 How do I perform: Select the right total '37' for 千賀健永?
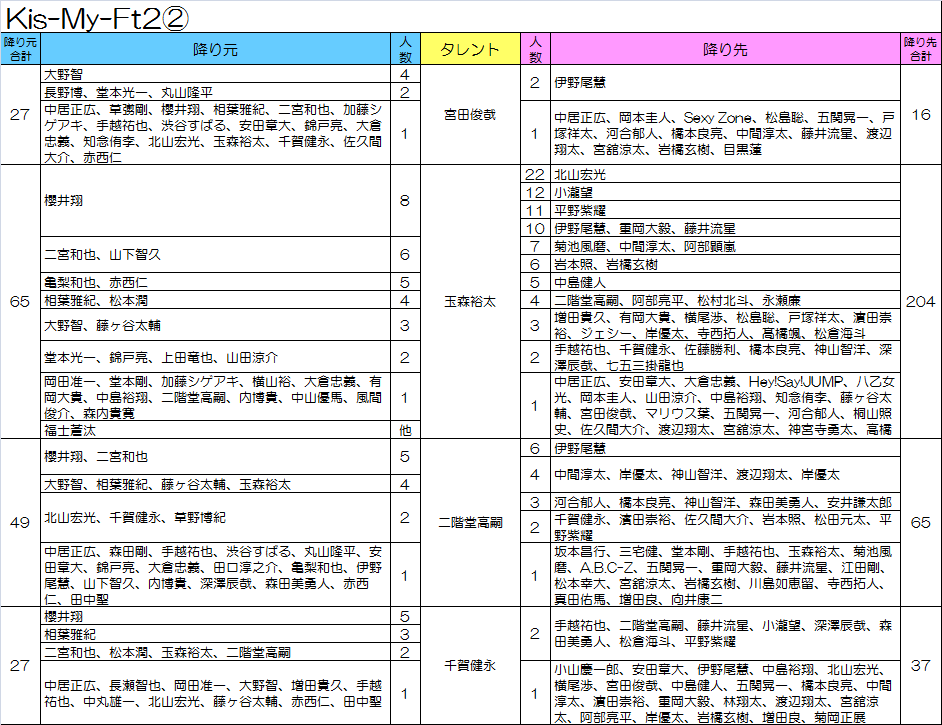click(x=920, y=666)
